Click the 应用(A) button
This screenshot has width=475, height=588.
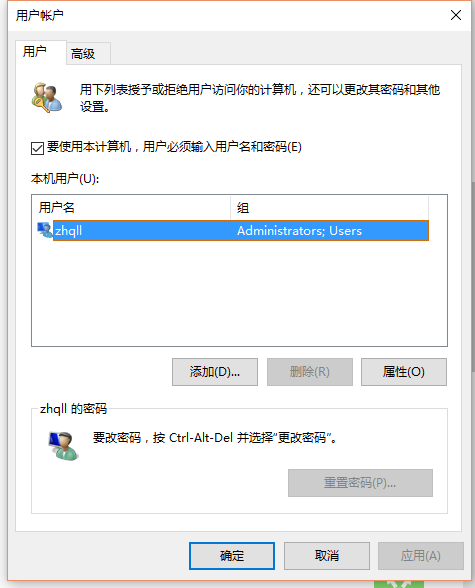click(421, 555)
